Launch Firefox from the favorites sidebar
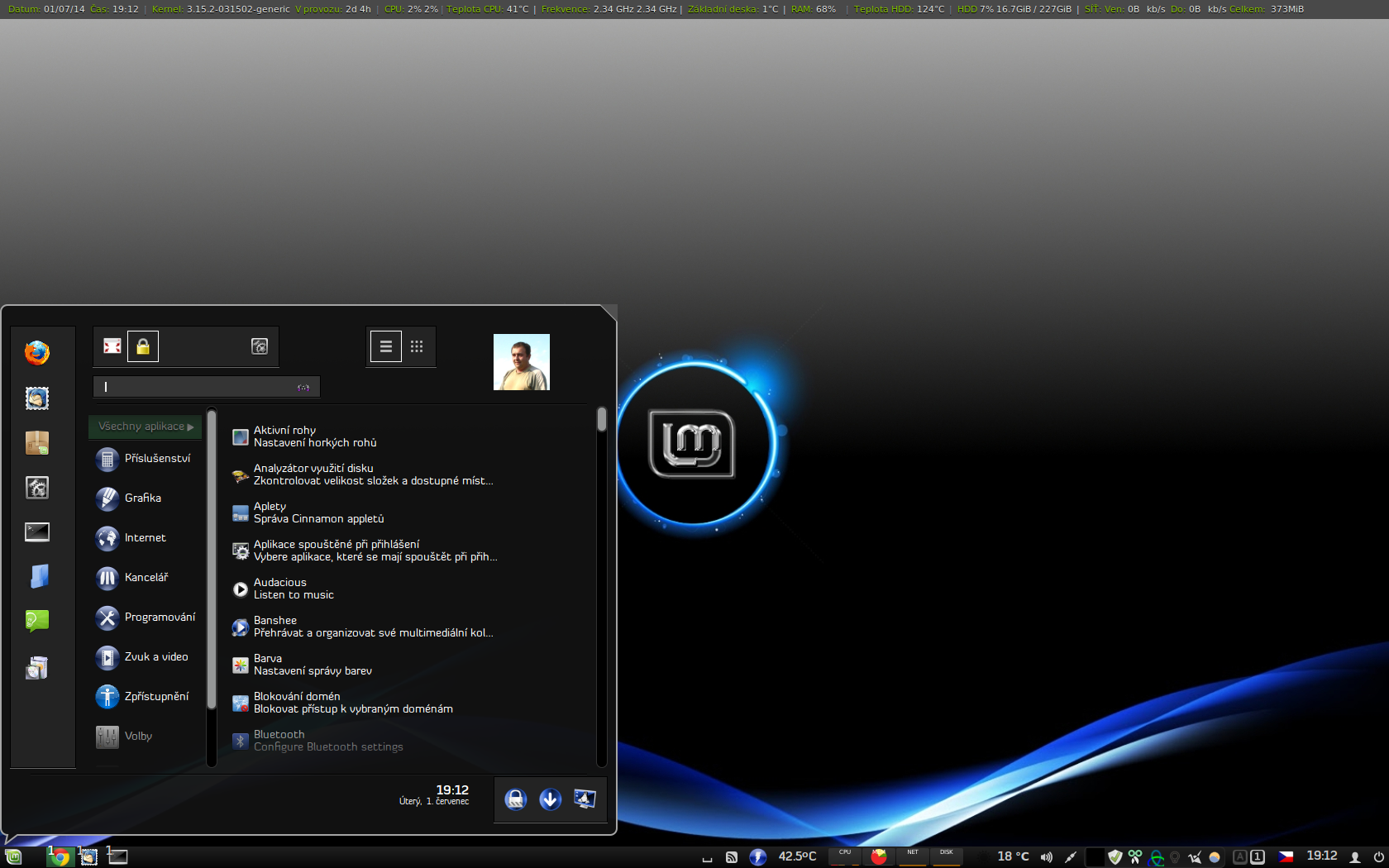Screen dimensions: 1389x868 pos(36,353)
